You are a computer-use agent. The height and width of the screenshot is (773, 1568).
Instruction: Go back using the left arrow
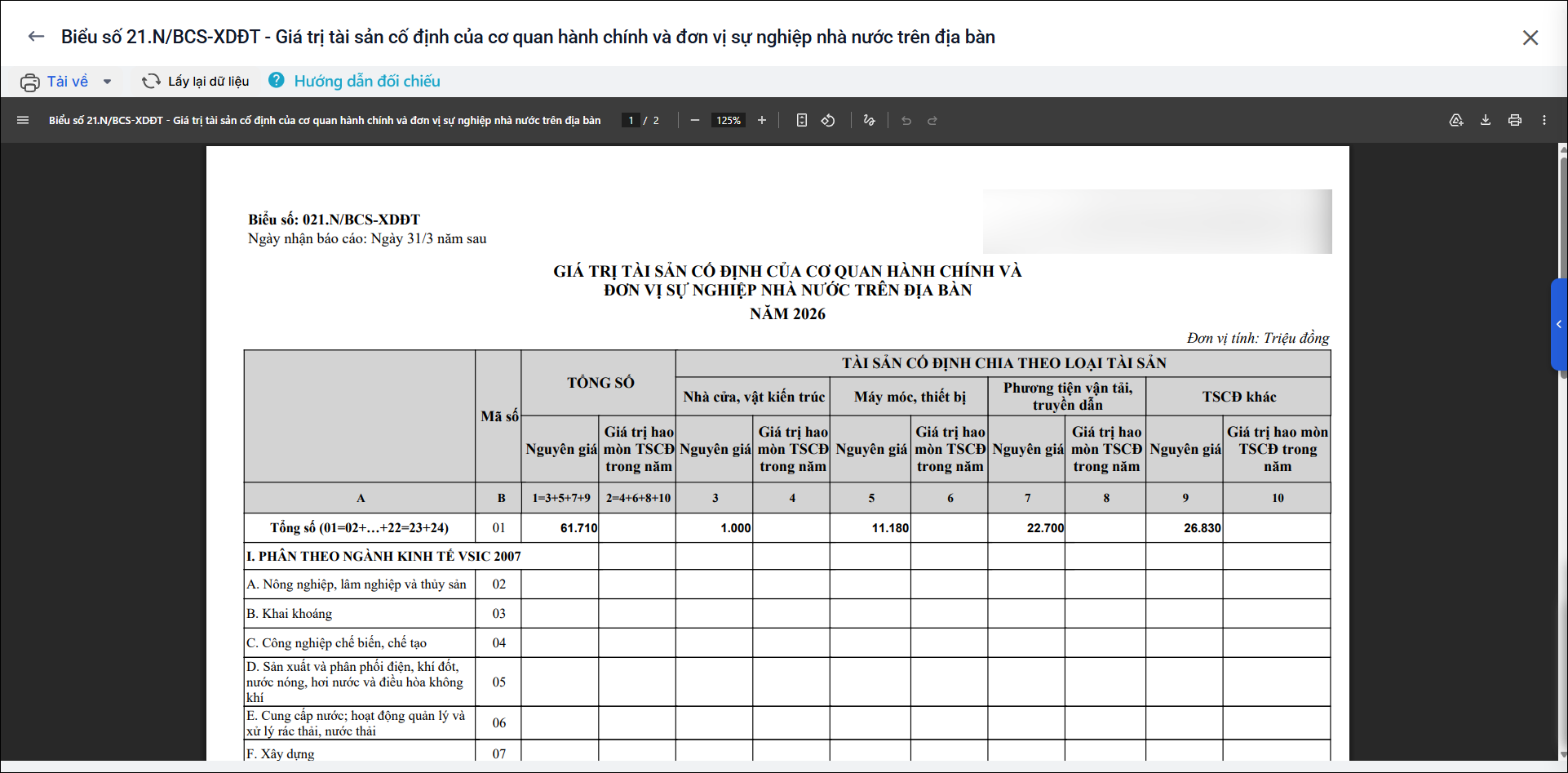point(36,37)
